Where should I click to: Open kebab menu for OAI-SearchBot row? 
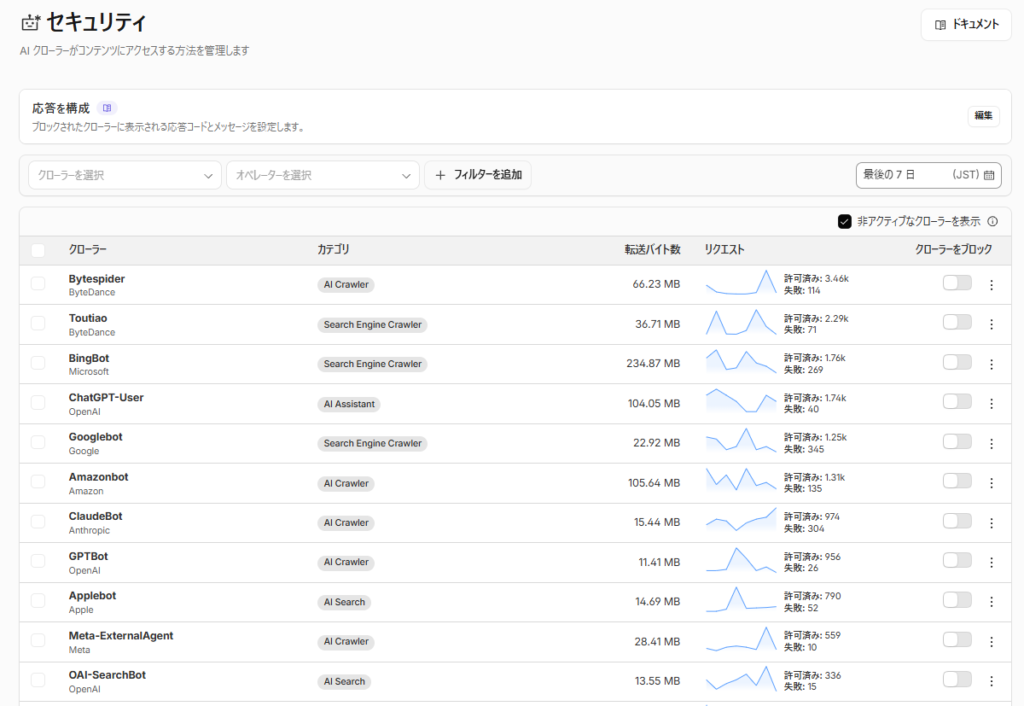click(x=991, y=681)
